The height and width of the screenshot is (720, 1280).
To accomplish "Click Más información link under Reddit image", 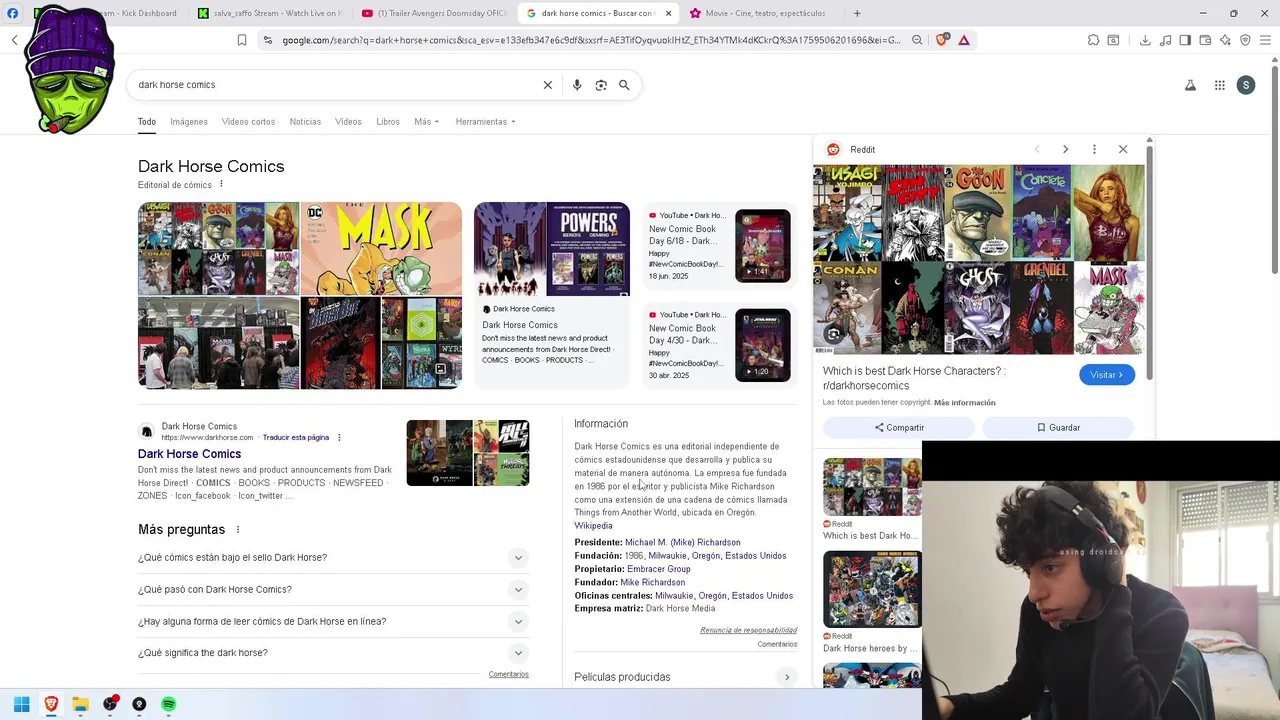I will click(x=965, y=402).
